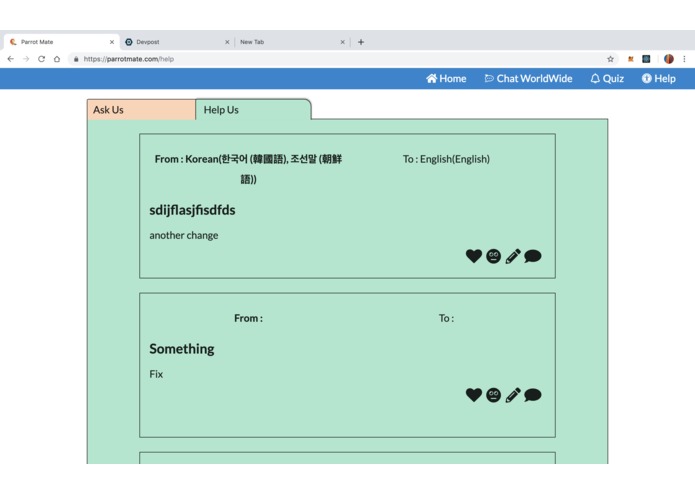Open the browser three-dot menu
This screenshot has width=695, height=494.
click(684, 59)
